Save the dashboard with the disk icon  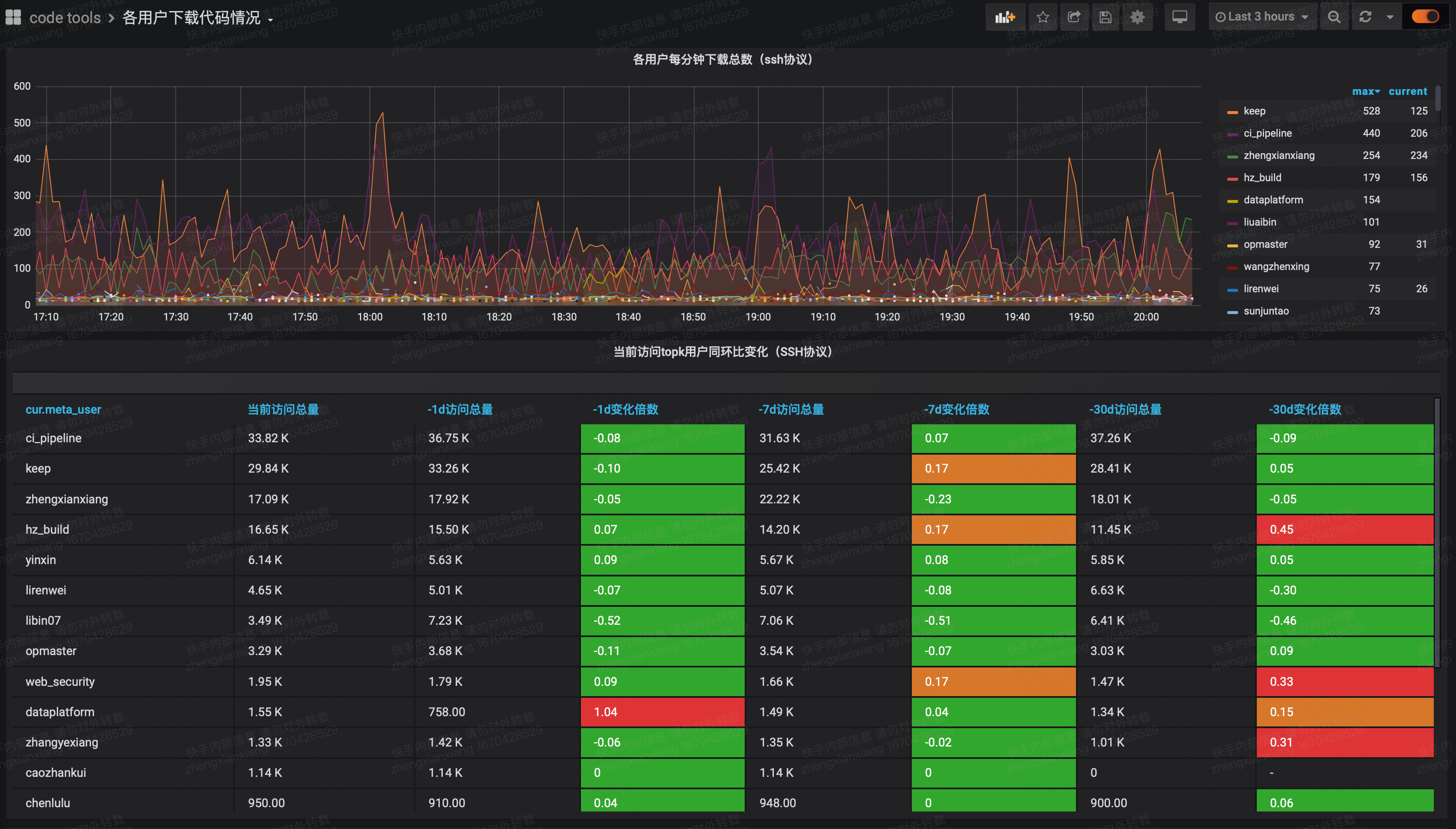[x=1105, y=17]
